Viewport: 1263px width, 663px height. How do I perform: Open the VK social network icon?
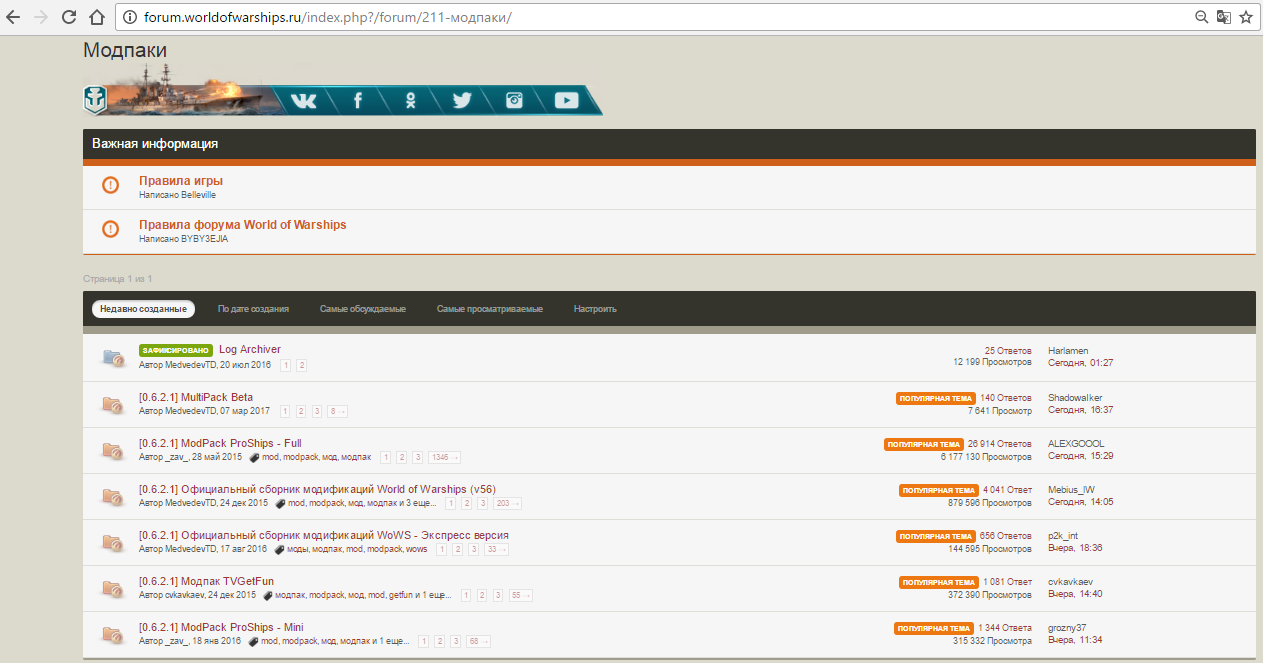pos(303,100)
